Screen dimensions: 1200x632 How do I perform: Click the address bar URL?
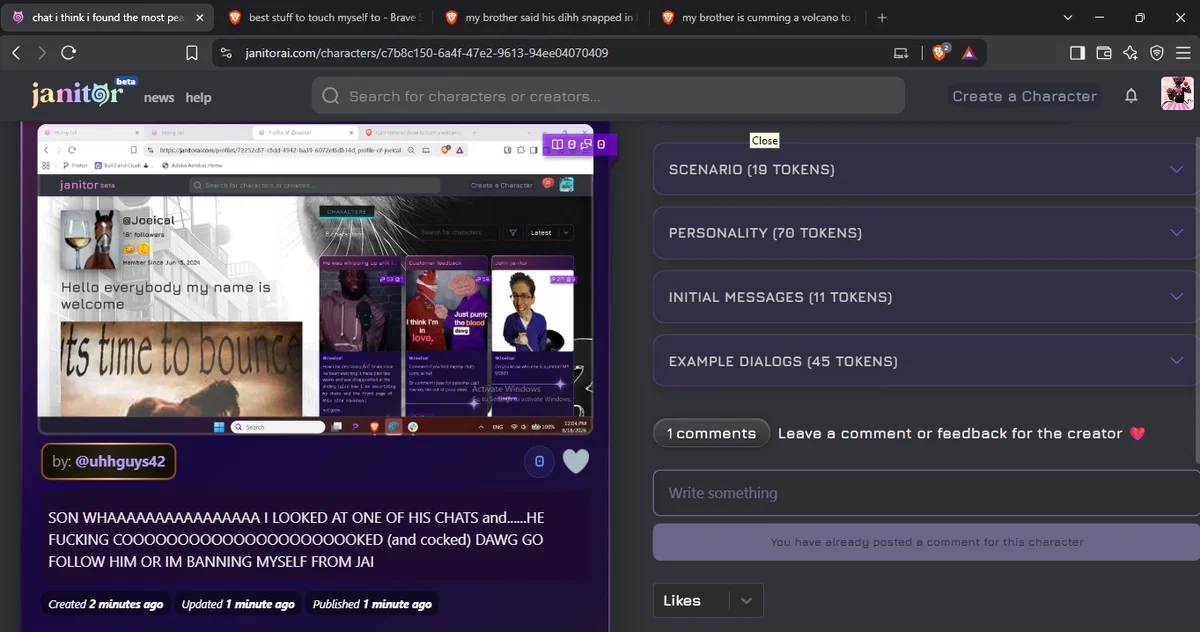point(427,53)
